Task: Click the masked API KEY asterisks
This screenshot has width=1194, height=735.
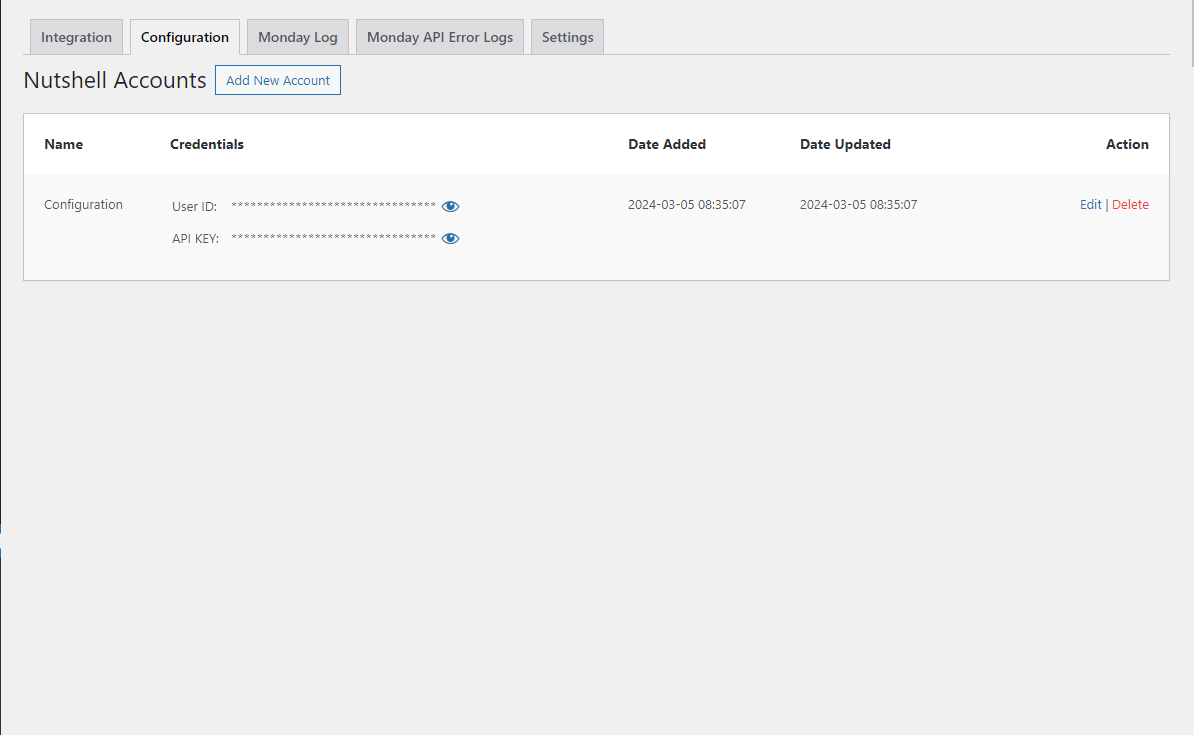Action: (x=334, y=238)
